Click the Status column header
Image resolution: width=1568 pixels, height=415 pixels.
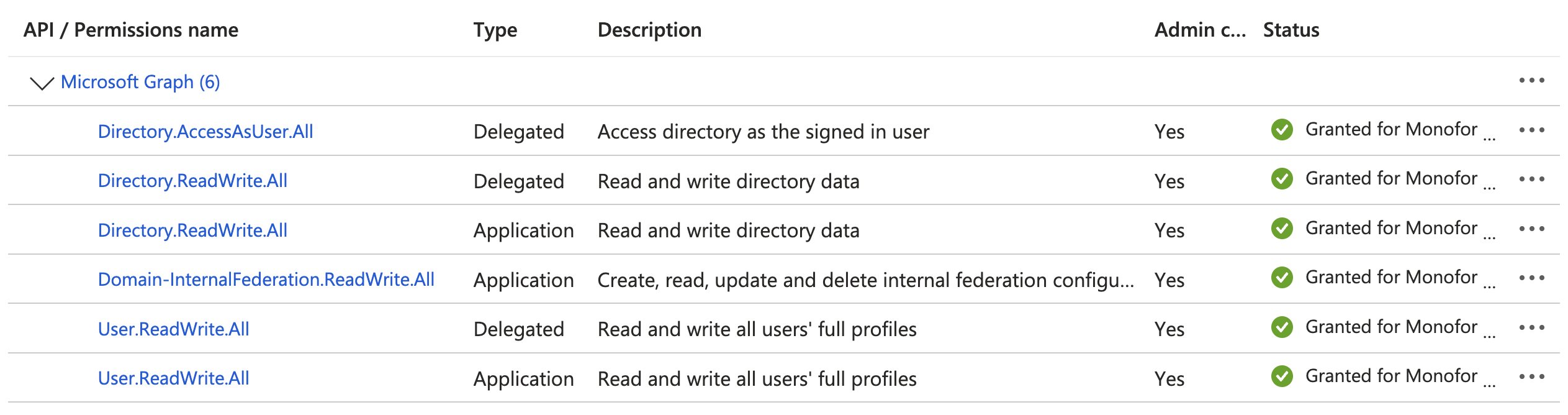point(1291,30)
